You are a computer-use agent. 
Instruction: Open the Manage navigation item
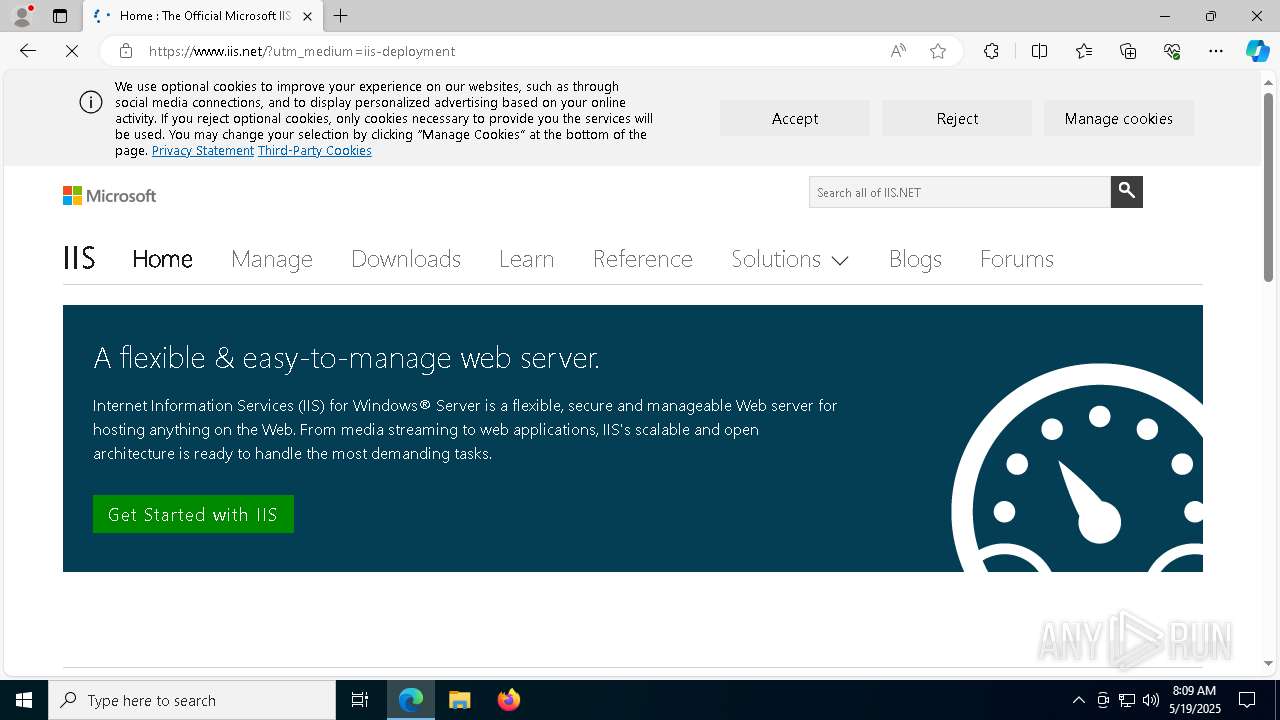point(272,259)
